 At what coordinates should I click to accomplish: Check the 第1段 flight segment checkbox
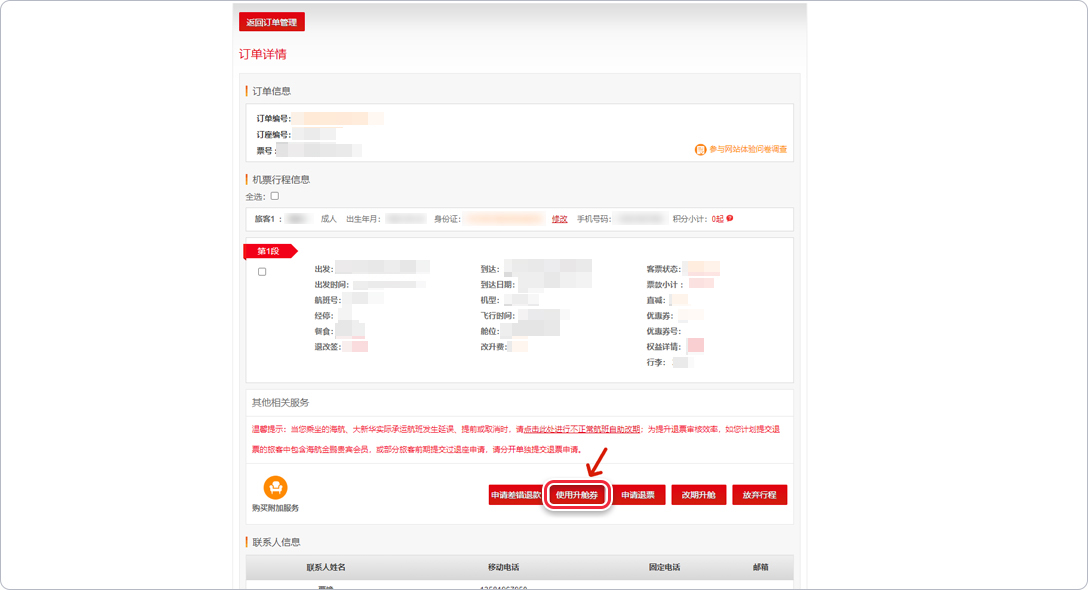point(262,272)
